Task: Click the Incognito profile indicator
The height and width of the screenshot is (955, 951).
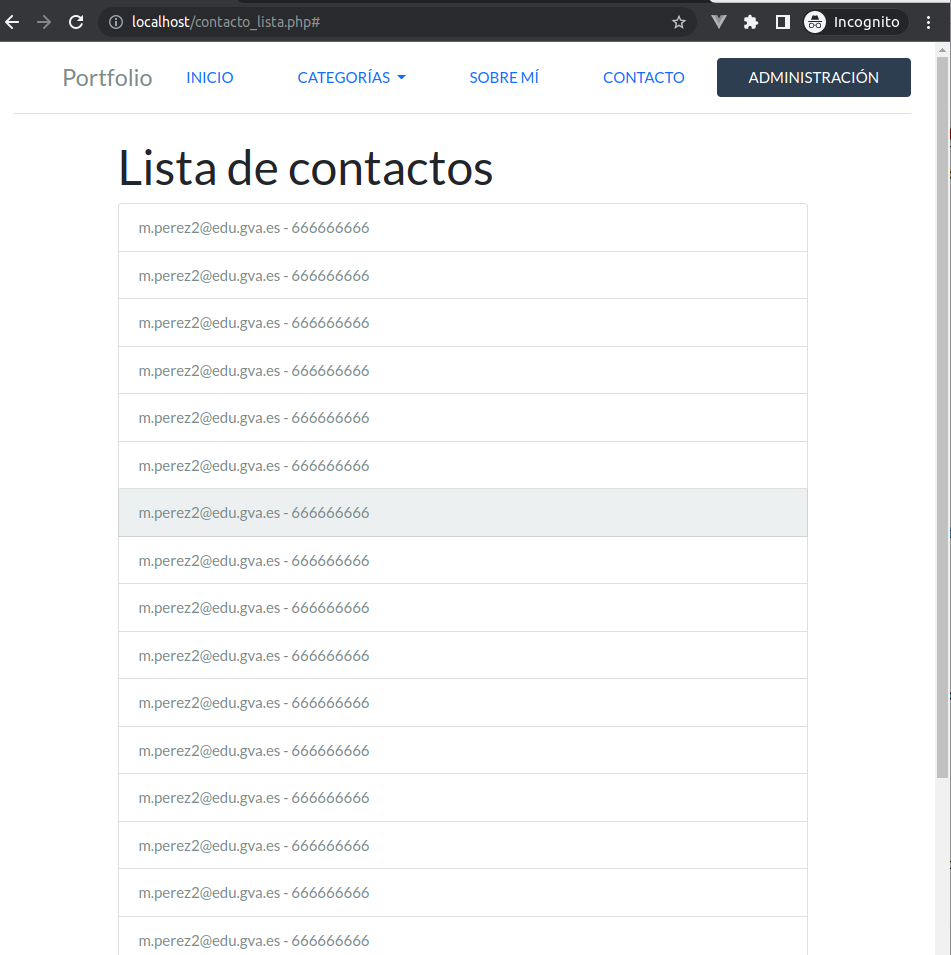Action: [855, 22]
